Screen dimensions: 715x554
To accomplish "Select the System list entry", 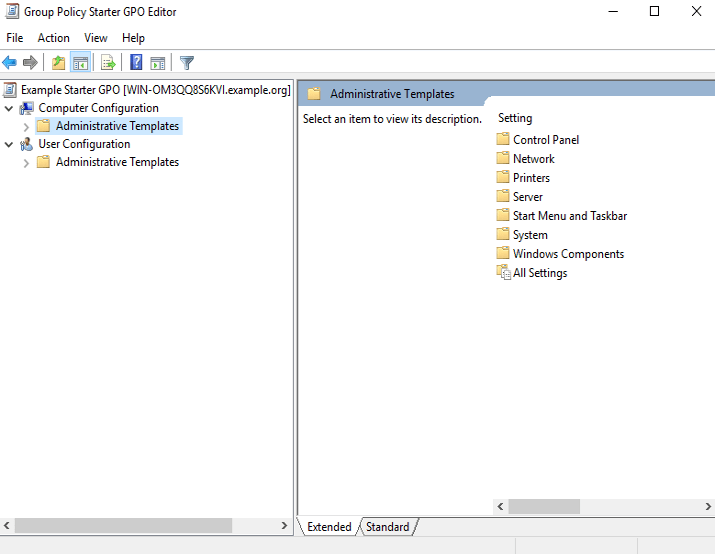I will point(530,235).
